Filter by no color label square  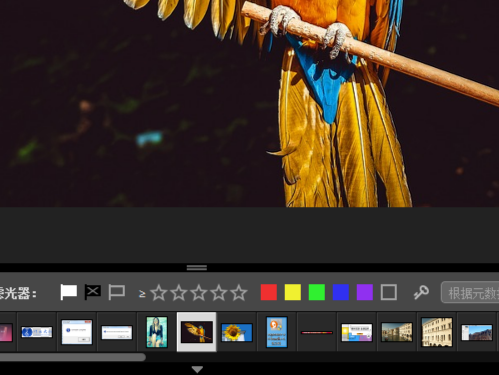(389, 292)
